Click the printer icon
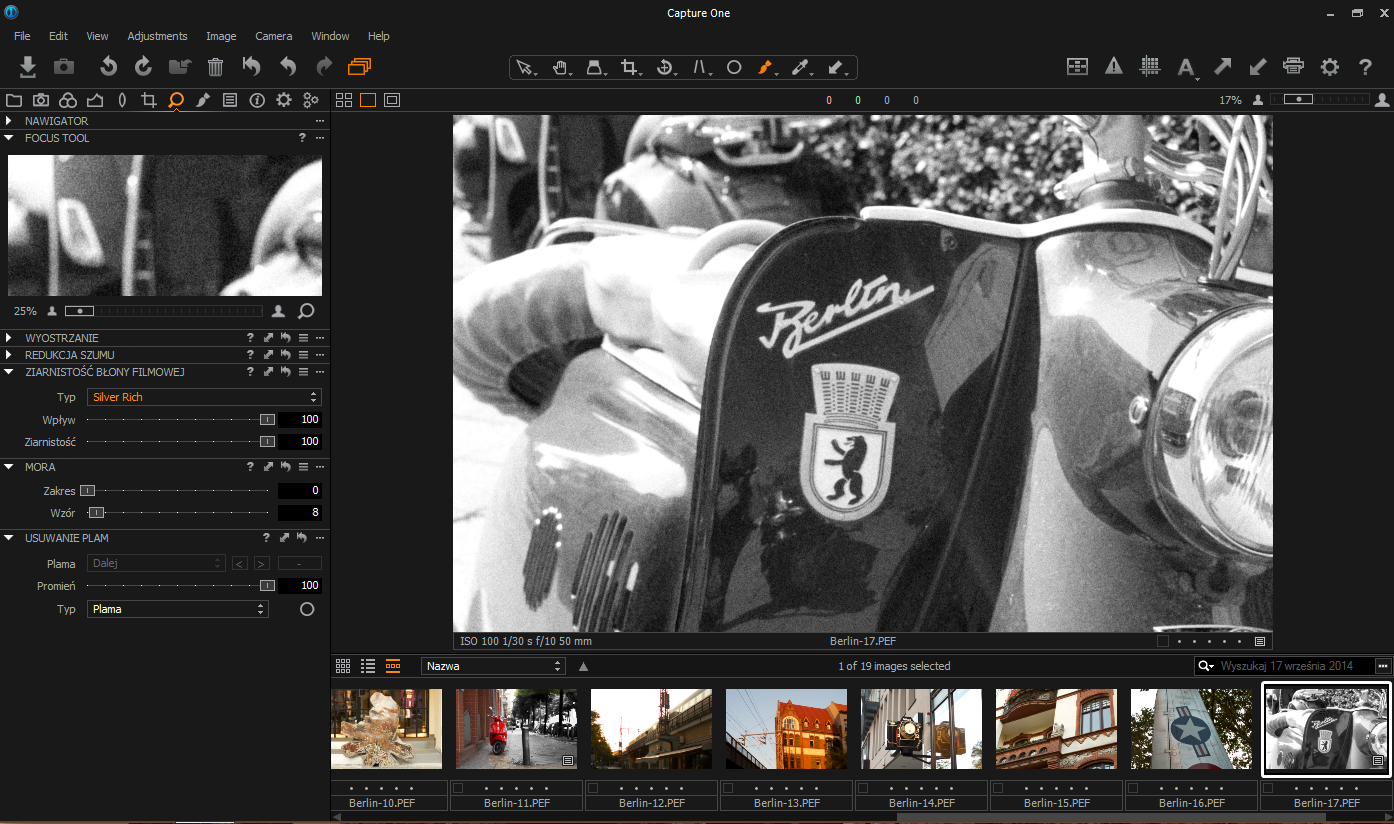 click(x=1293, y=67)
